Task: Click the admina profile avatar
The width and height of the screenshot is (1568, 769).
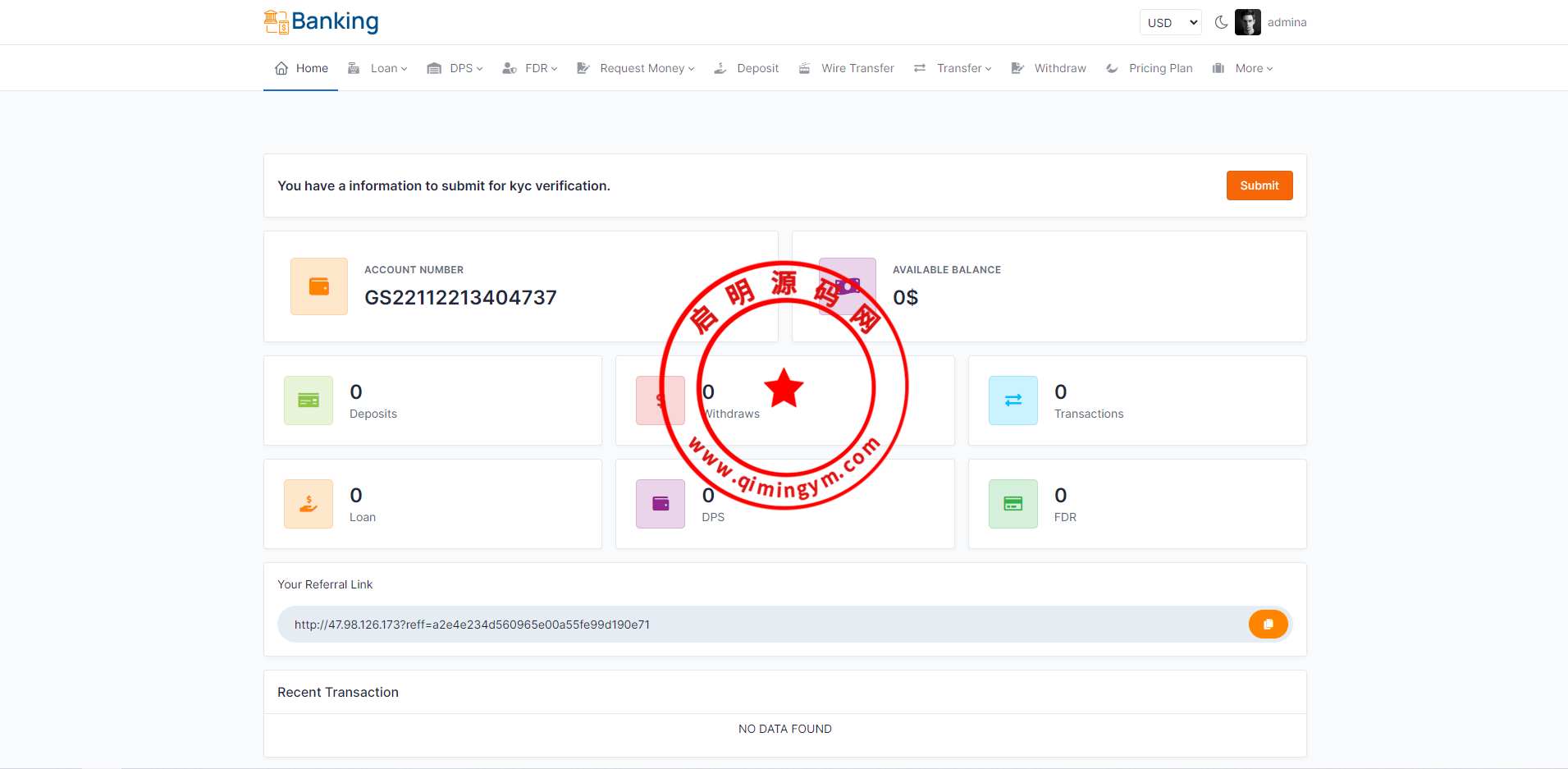Action: point(1247,22)
